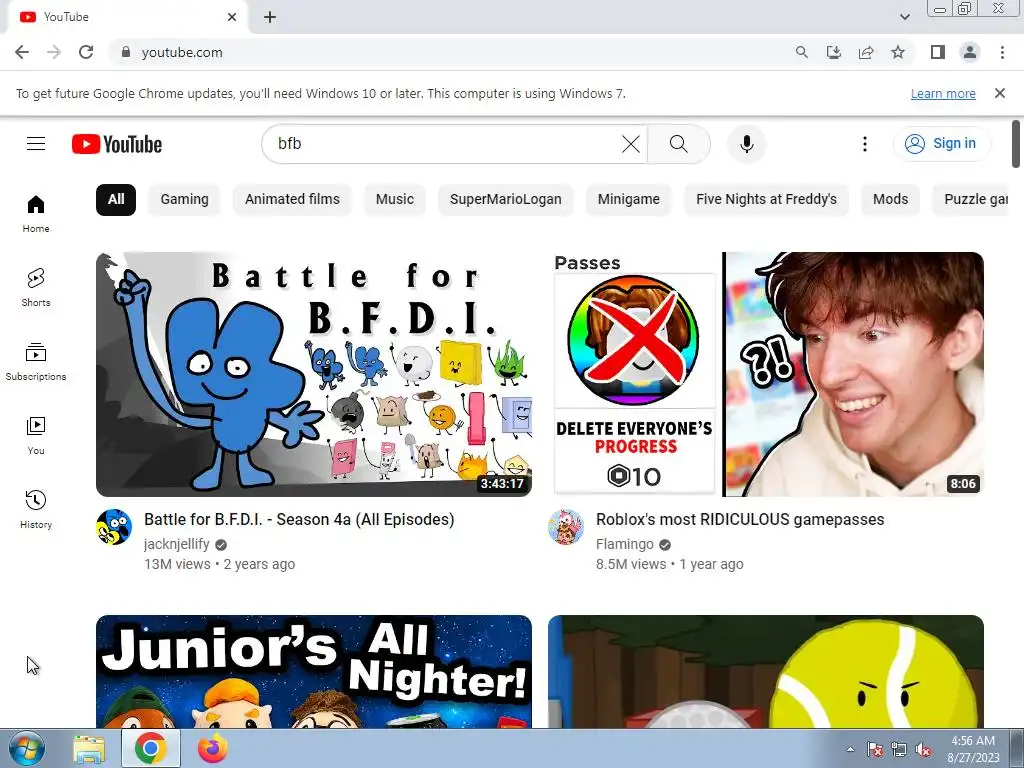Open Flamingo channel name
Viewport: 1024px width, 768px height.
tap(624, 544)
